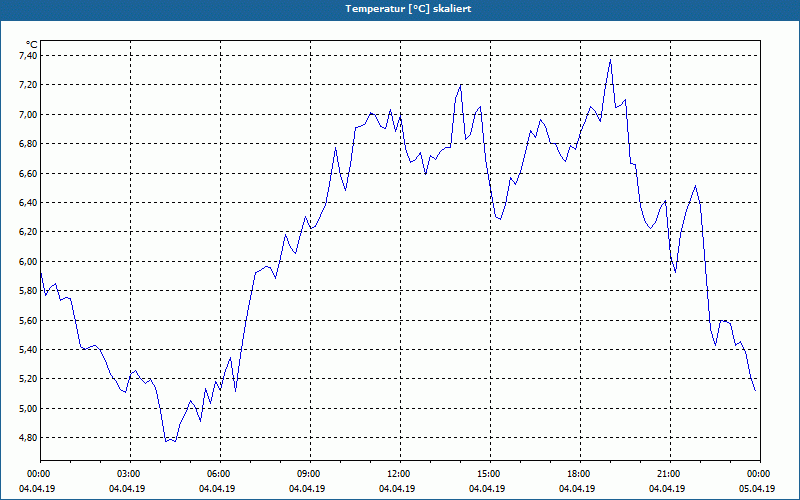
Task: Choose the 4,80 temperature tick label
Action: [28, 438]
